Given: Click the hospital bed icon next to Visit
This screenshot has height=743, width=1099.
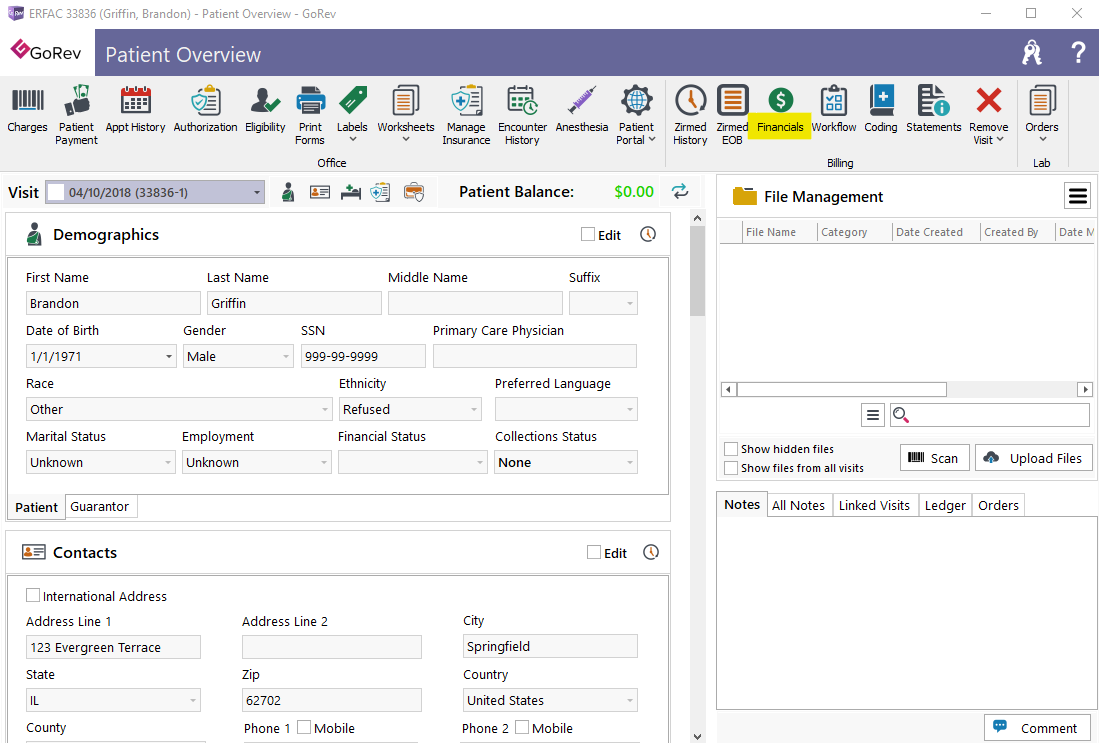Looking at the screenshot, I should 350,192.
